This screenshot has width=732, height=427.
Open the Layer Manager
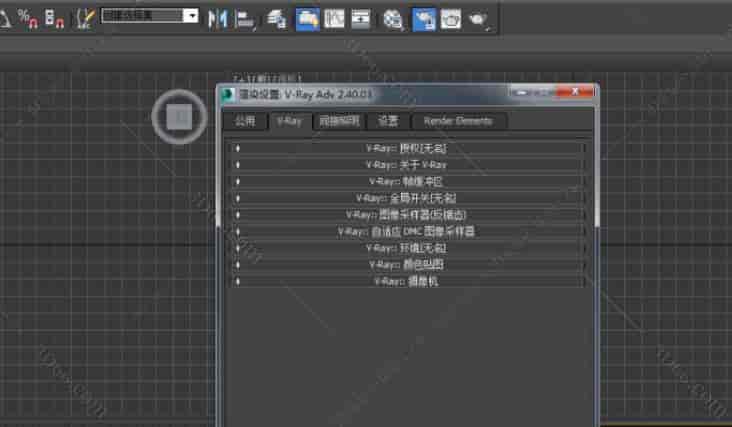coord(276,18)
